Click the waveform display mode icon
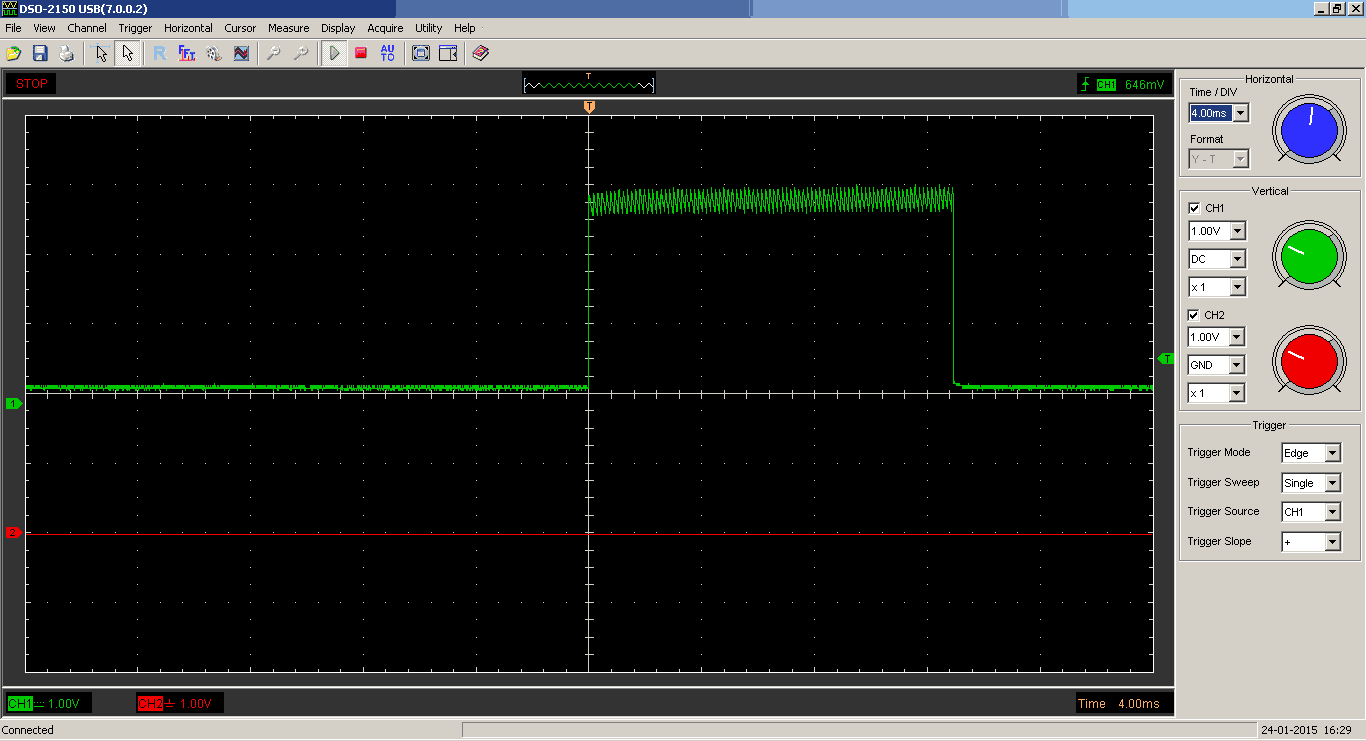Viewport: 1366px width, 741px height. pyautogui.click(x=241, y=53)
